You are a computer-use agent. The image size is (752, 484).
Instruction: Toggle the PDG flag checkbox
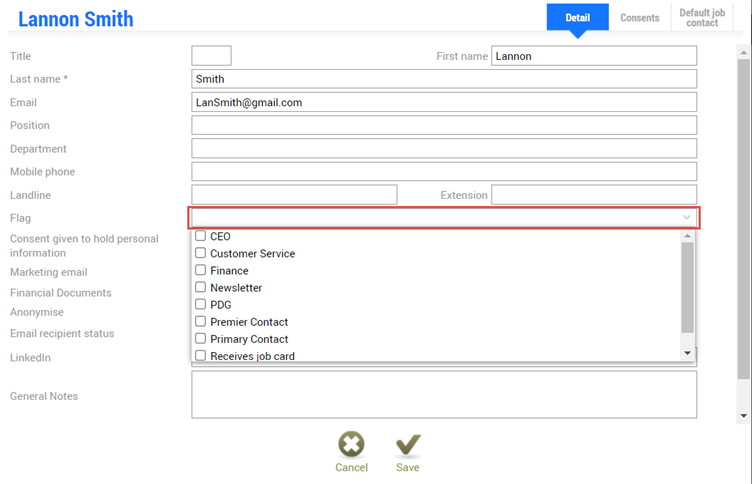pyautogui.click(x=201, y=305)
